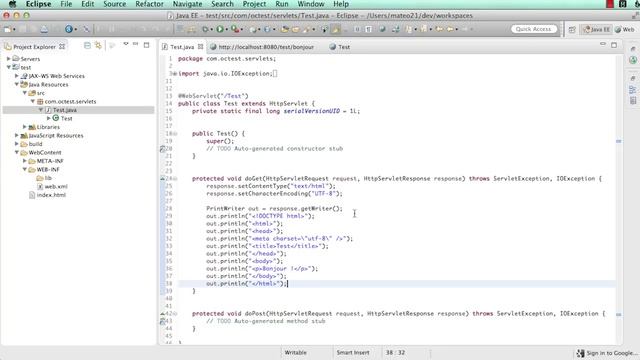This screenshot has height=360, width=640.
Task: Switch to Java EE perspective
Action: click(596, 29)
